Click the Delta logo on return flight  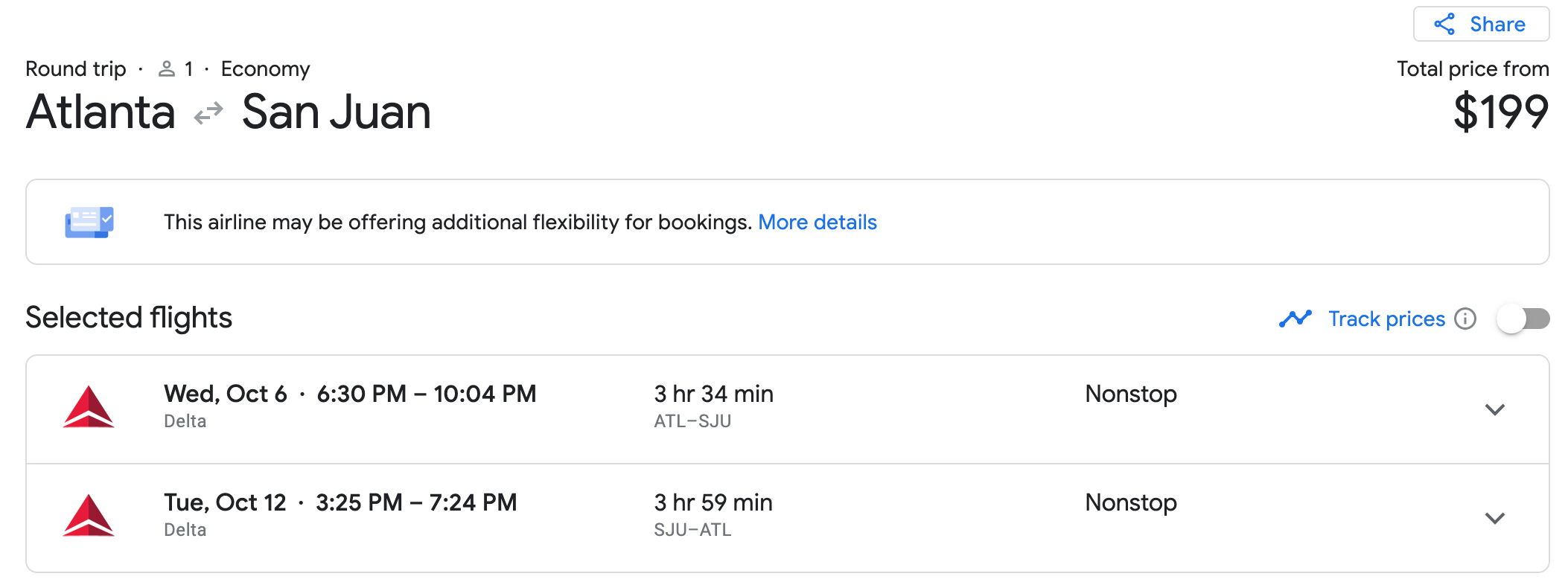[x=89, y=516]
